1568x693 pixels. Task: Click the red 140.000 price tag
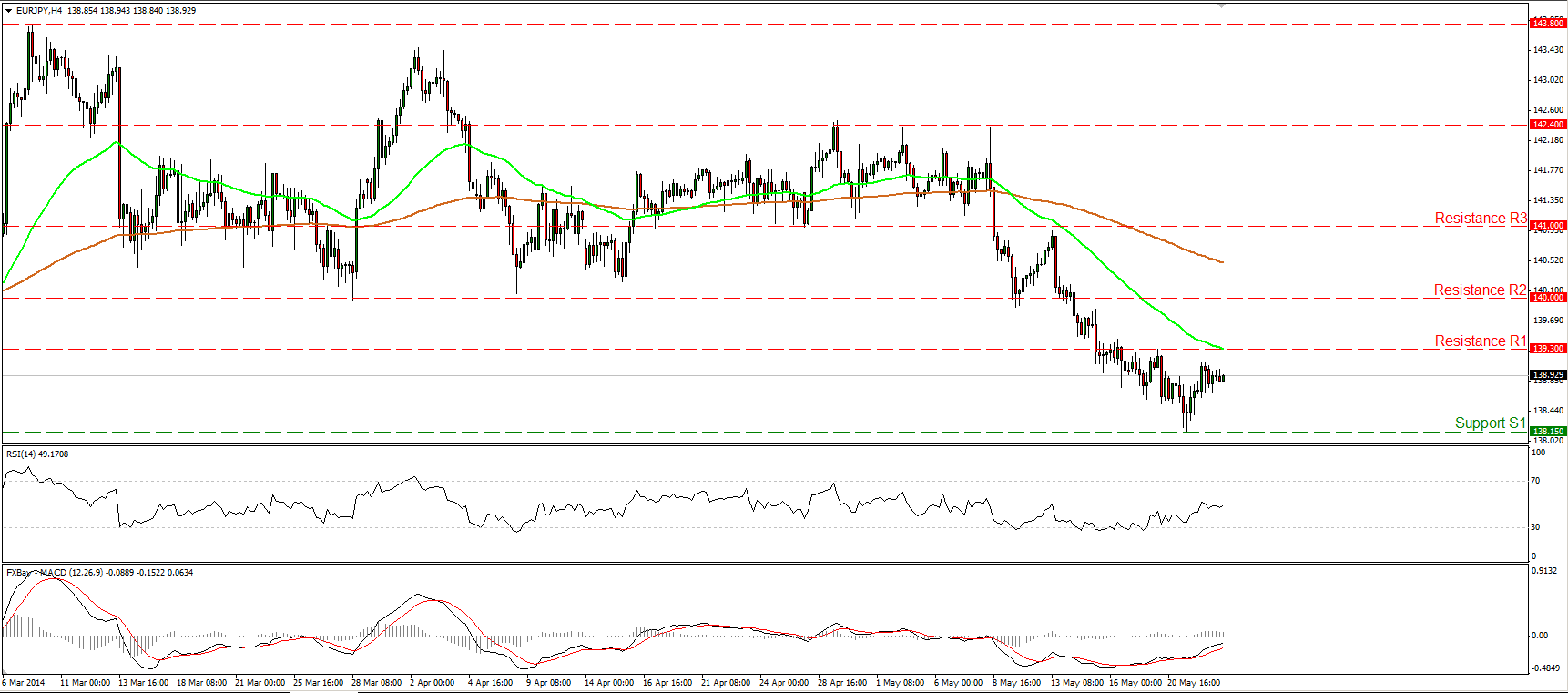1548,297
